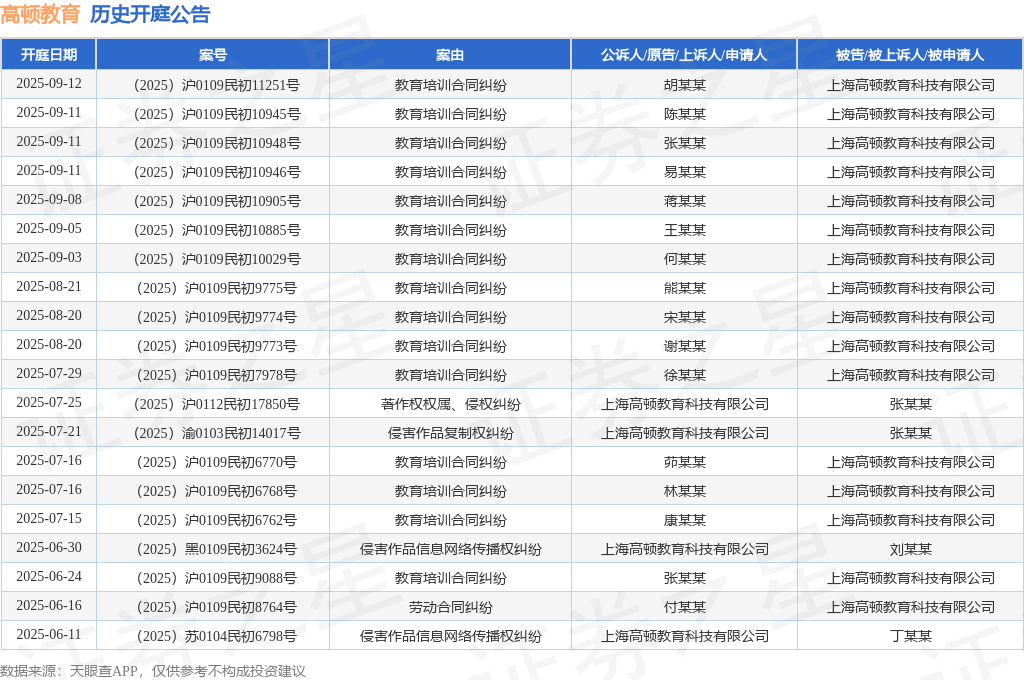
Task: Select the 被告/被上诉人/被申请人 column header
Action: [910, 55]
